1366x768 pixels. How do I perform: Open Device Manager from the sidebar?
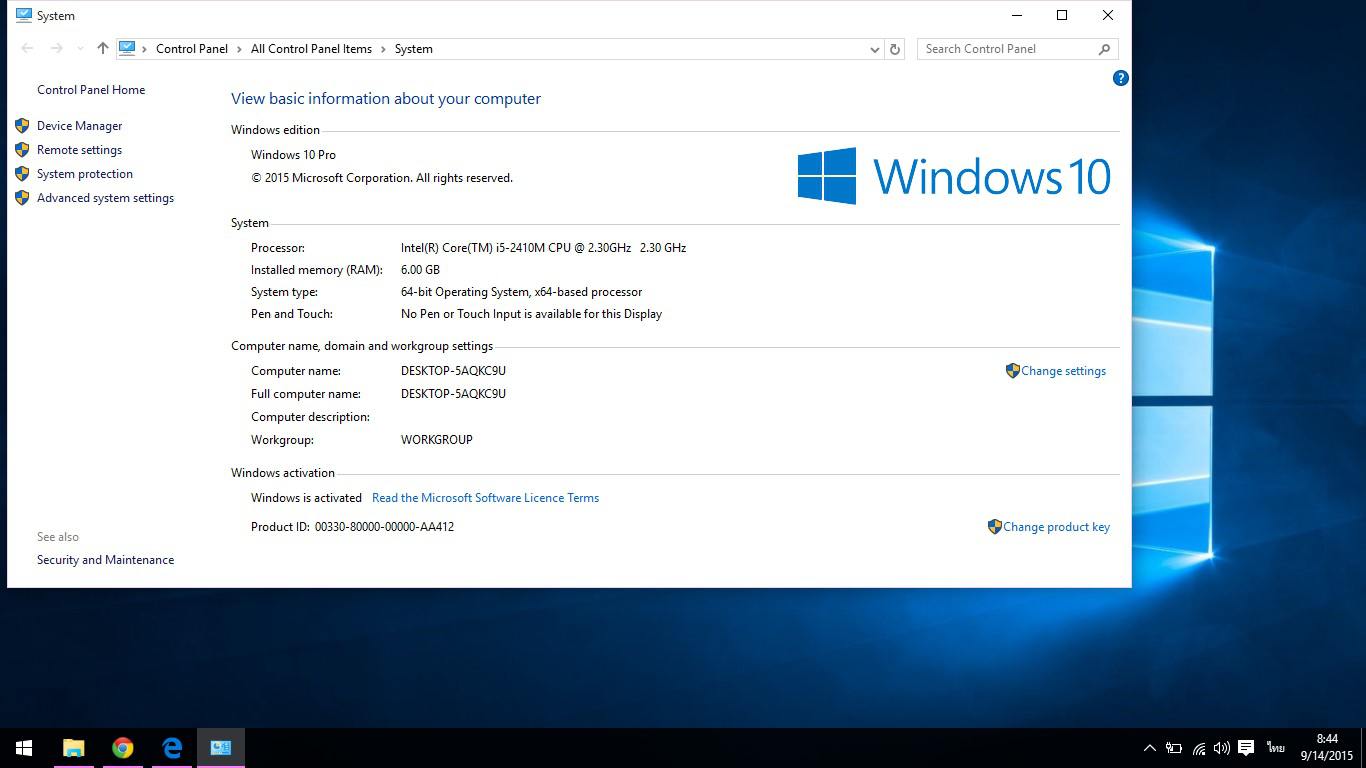tap(79, 126)
